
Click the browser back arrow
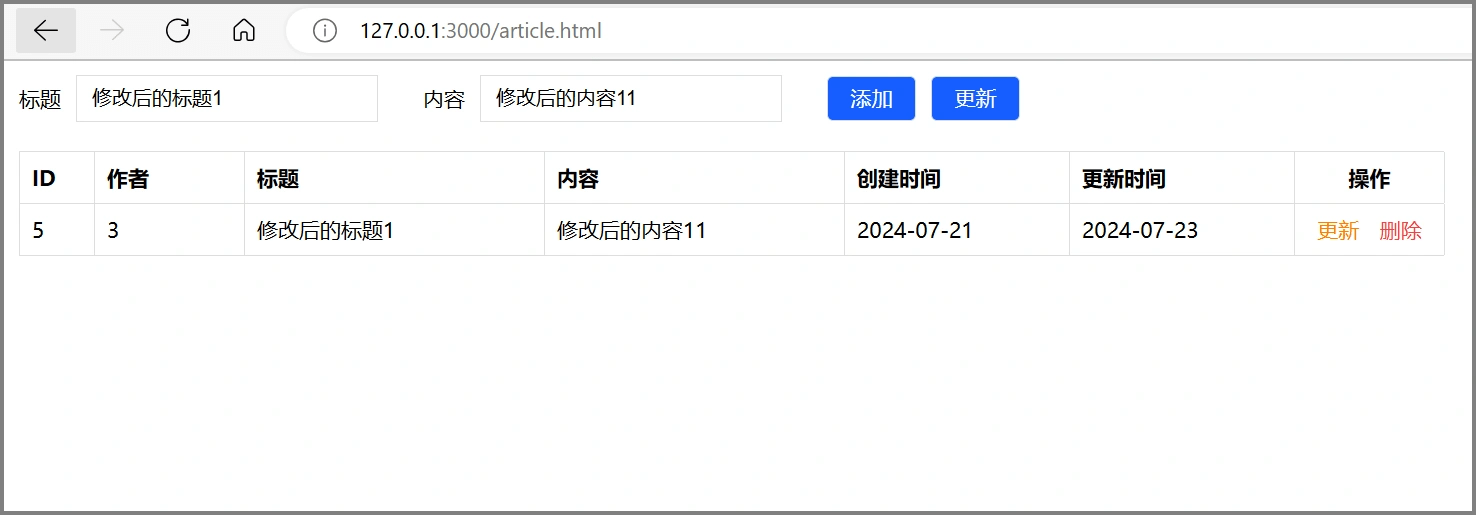pyautogui.click(x=46, y=31)
